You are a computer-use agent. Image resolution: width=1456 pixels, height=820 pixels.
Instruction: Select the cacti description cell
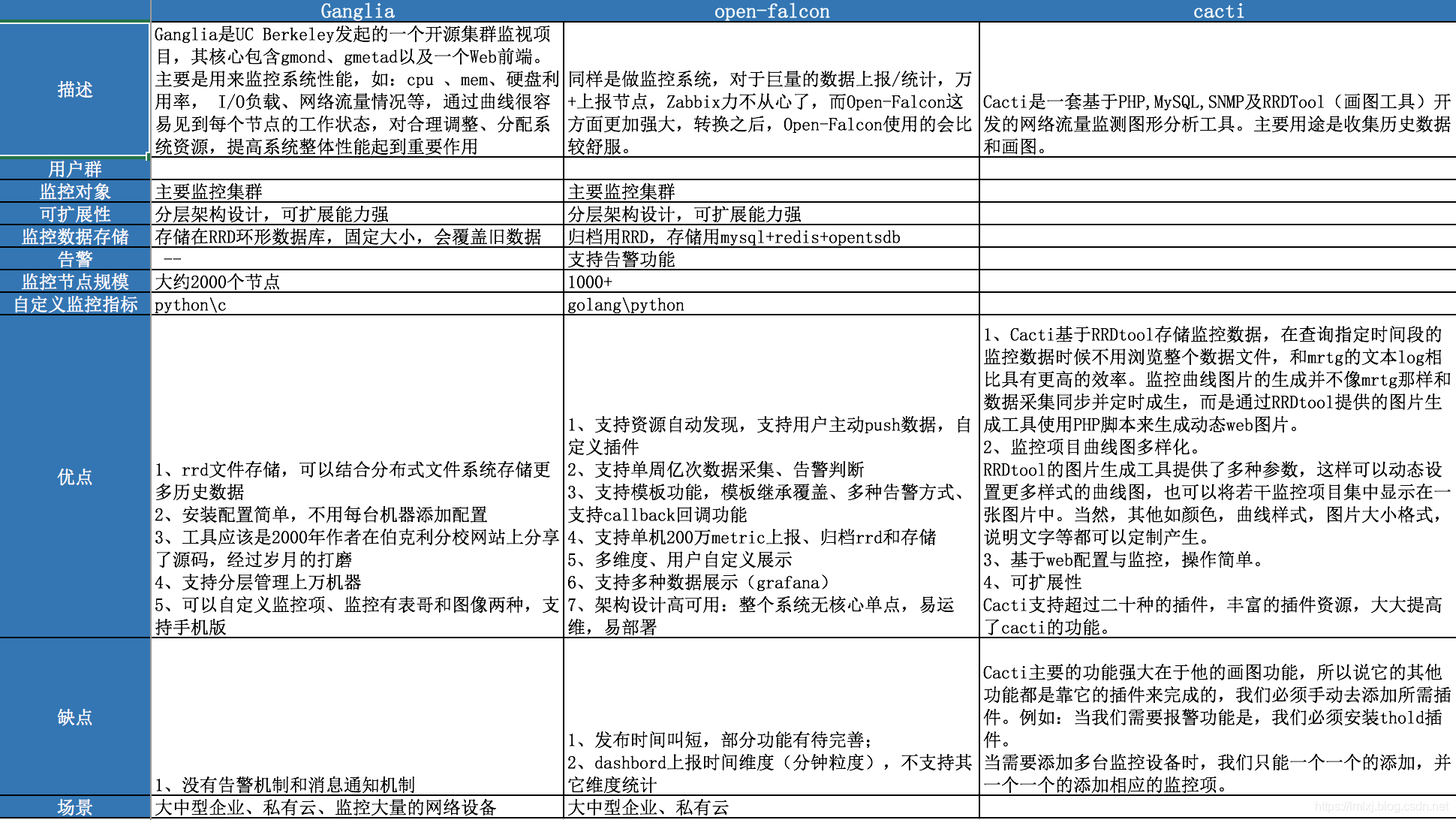pos(1217,89)
